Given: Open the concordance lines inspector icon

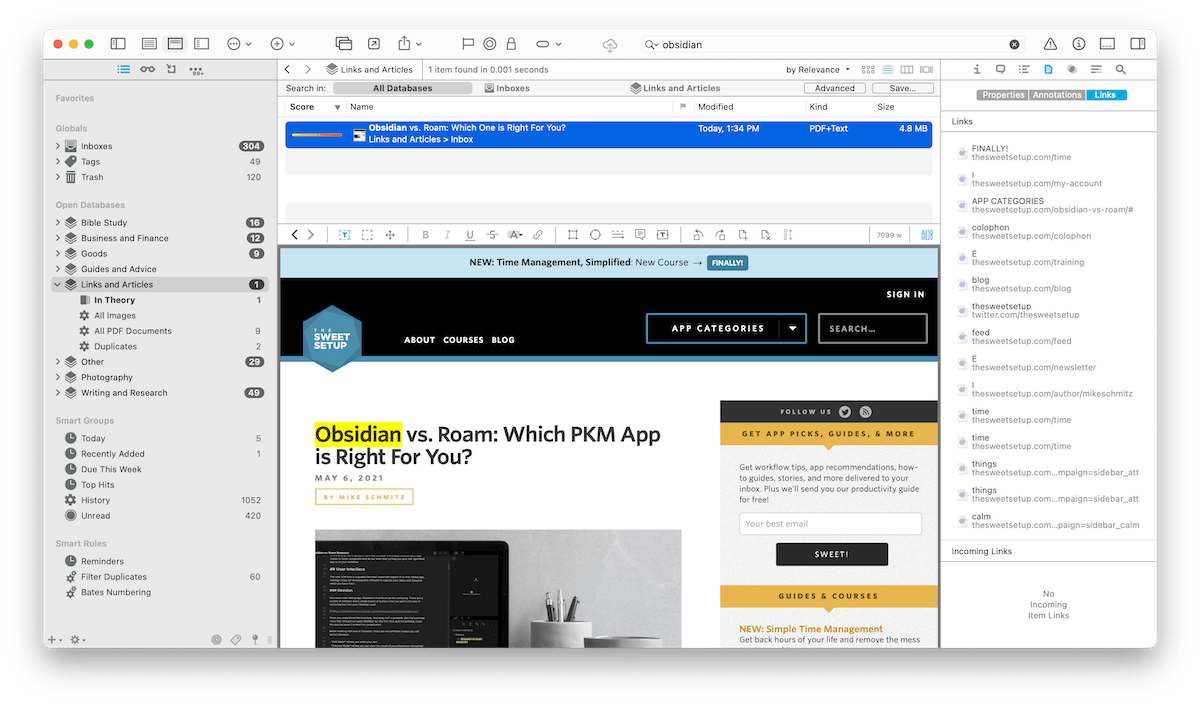Looking at the screenshot, I should pyautogui.click(x=1096, y=70).
